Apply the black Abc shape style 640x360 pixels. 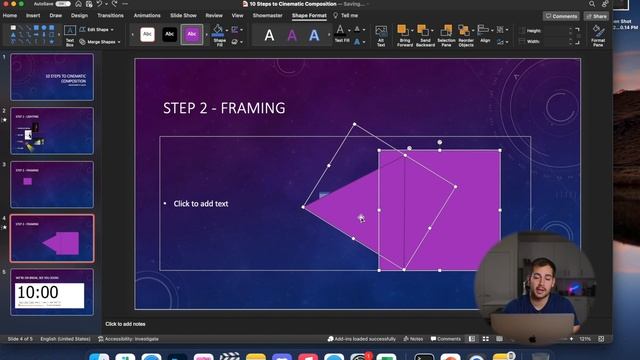[x=169, y=35]
